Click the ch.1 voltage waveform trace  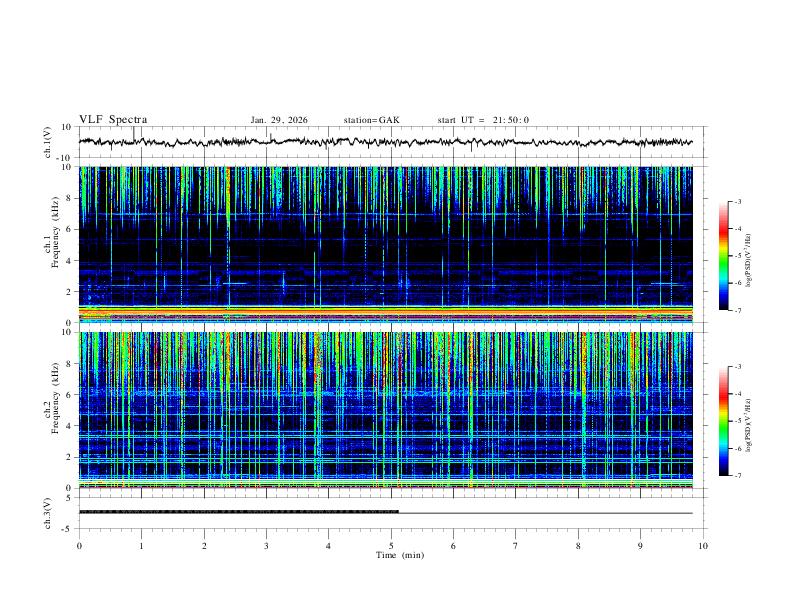point(386,142)
